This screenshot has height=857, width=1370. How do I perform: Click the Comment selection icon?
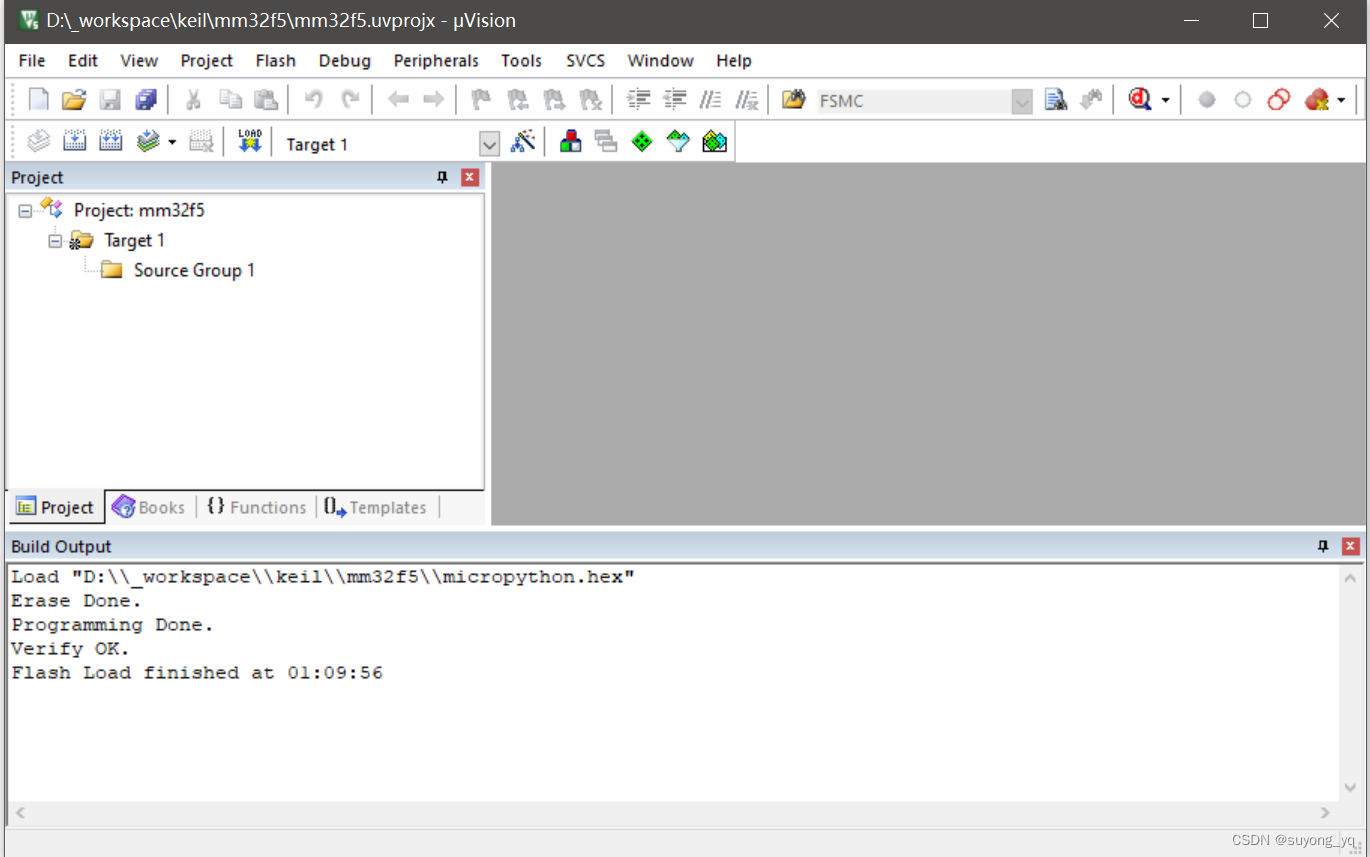(711, 100)
